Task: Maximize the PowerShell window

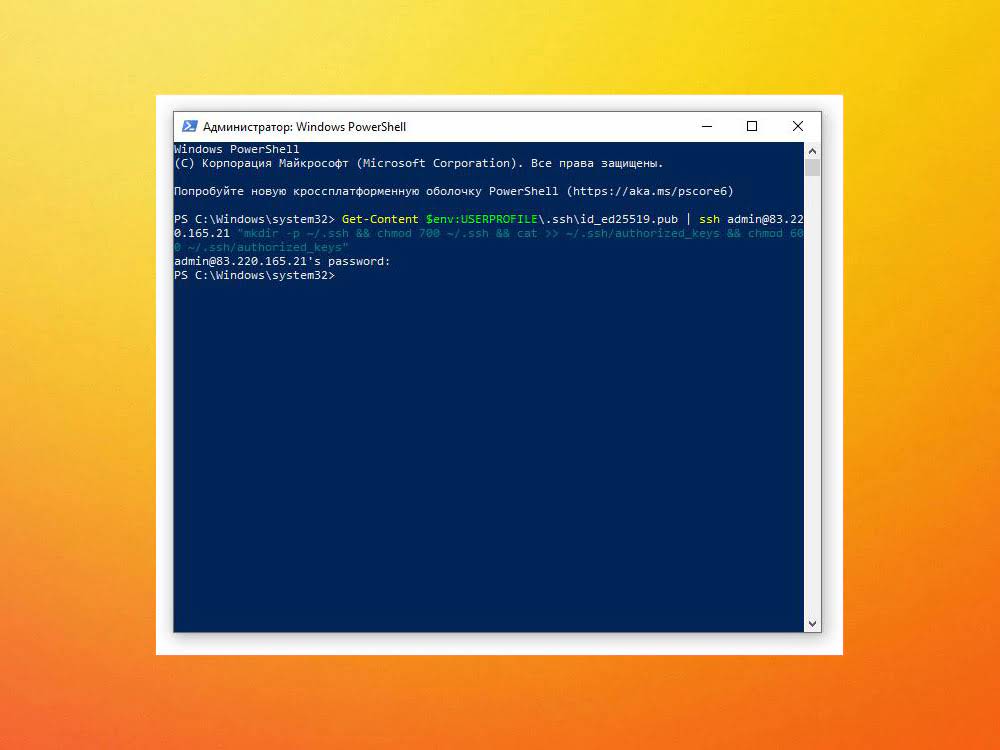Action: coord(752,126)
